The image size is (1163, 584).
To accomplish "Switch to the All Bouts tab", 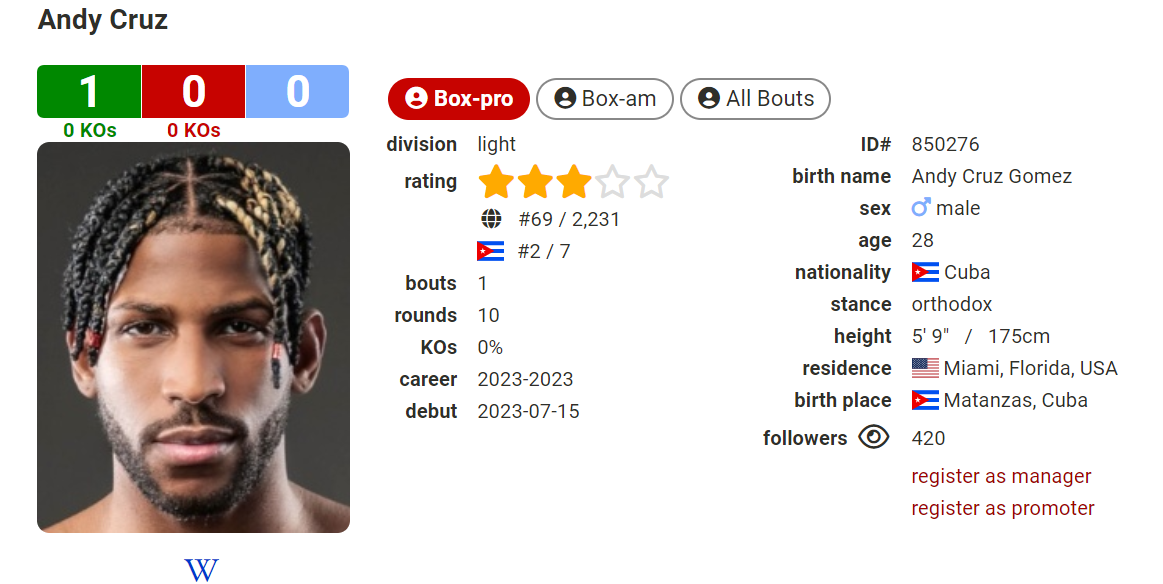I will [x=755, y=99].
